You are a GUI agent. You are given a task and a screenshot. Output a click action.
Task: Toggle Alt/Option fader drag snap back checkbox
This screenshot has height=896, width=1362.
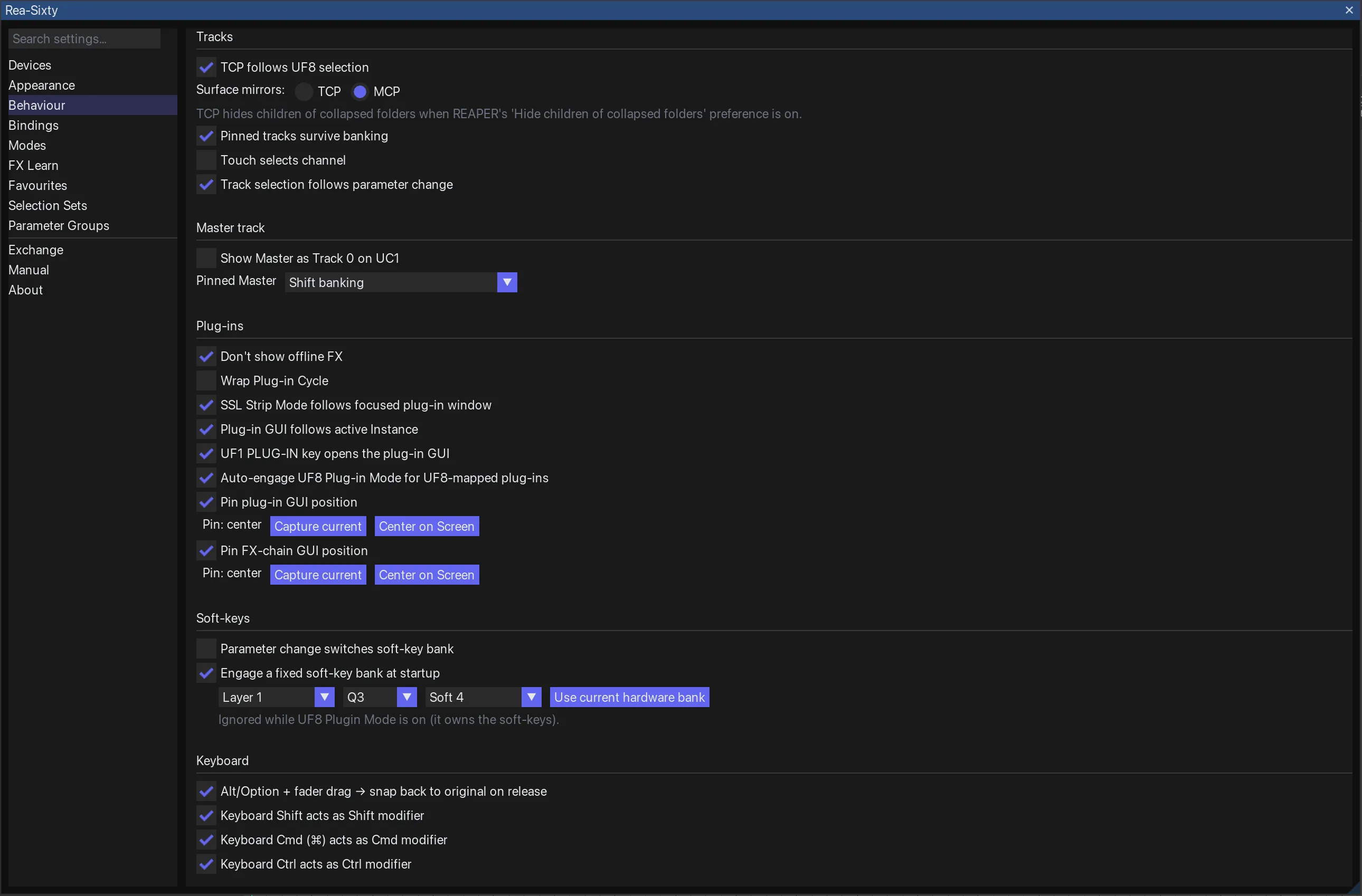[x=206, y=792]
